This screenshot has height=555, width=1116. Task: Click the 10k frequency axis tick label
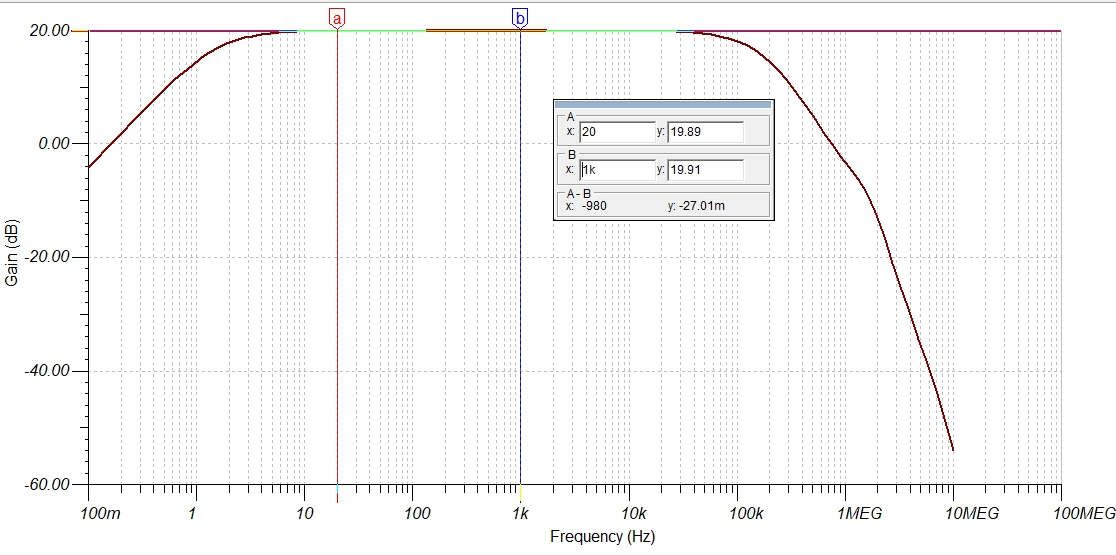(x=633, y=514)
